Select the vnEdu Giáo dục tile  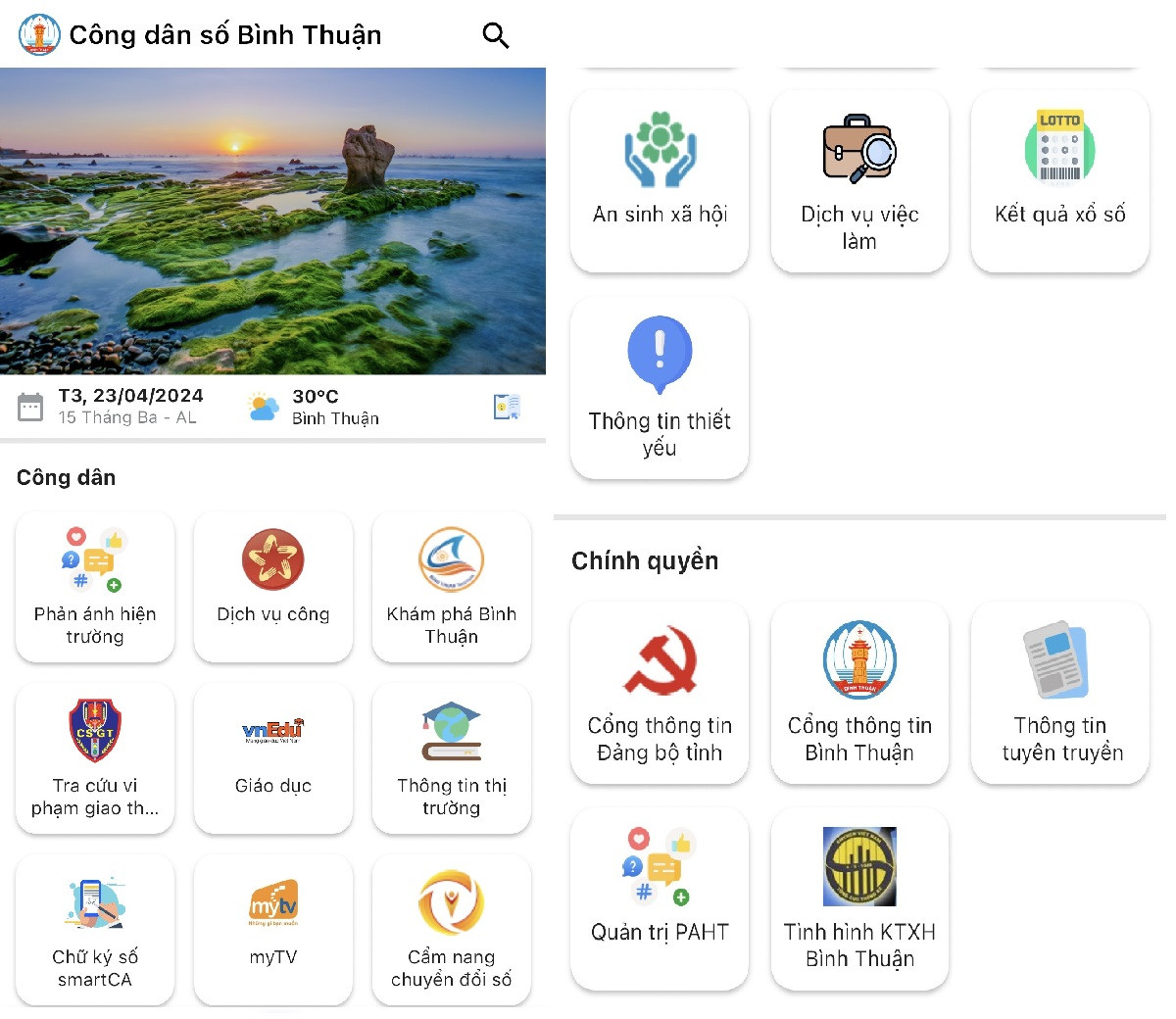pyautogui.click(x=273, y=758)
